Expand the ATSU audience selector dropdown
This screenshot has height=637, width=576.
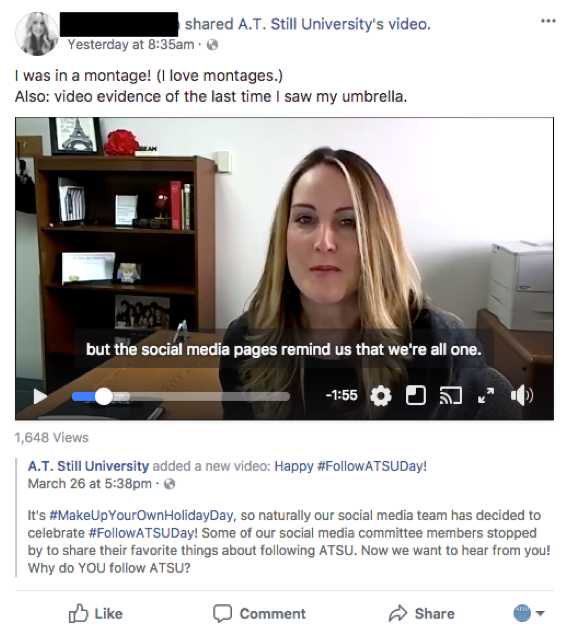click(529, 613)
